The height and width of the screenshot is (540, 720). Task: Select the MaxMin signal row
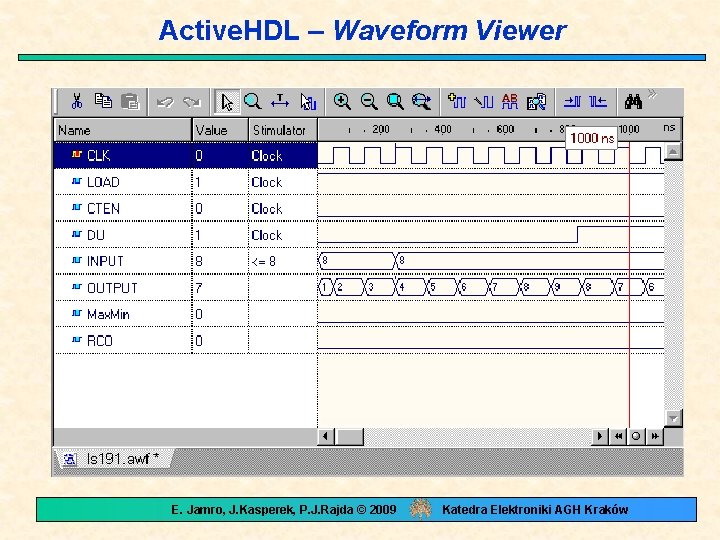click(x=186, y=314)
